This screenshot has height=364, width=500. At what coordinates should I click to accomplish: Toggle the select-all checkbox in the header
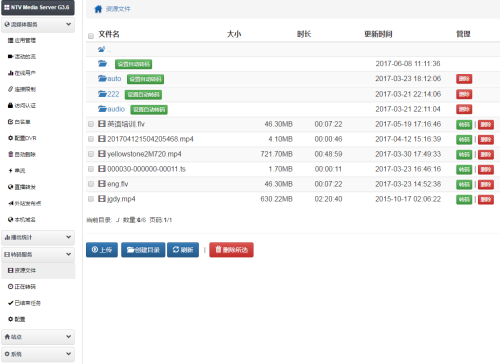point(91,36)
